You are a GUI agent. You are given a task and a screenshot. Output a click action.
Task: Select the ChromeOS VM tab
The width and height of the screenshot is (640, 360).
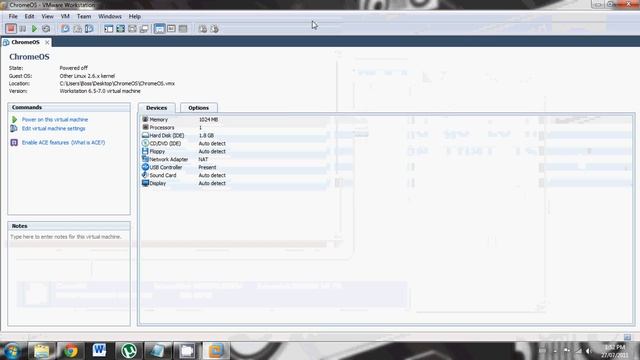coord(25,42)
